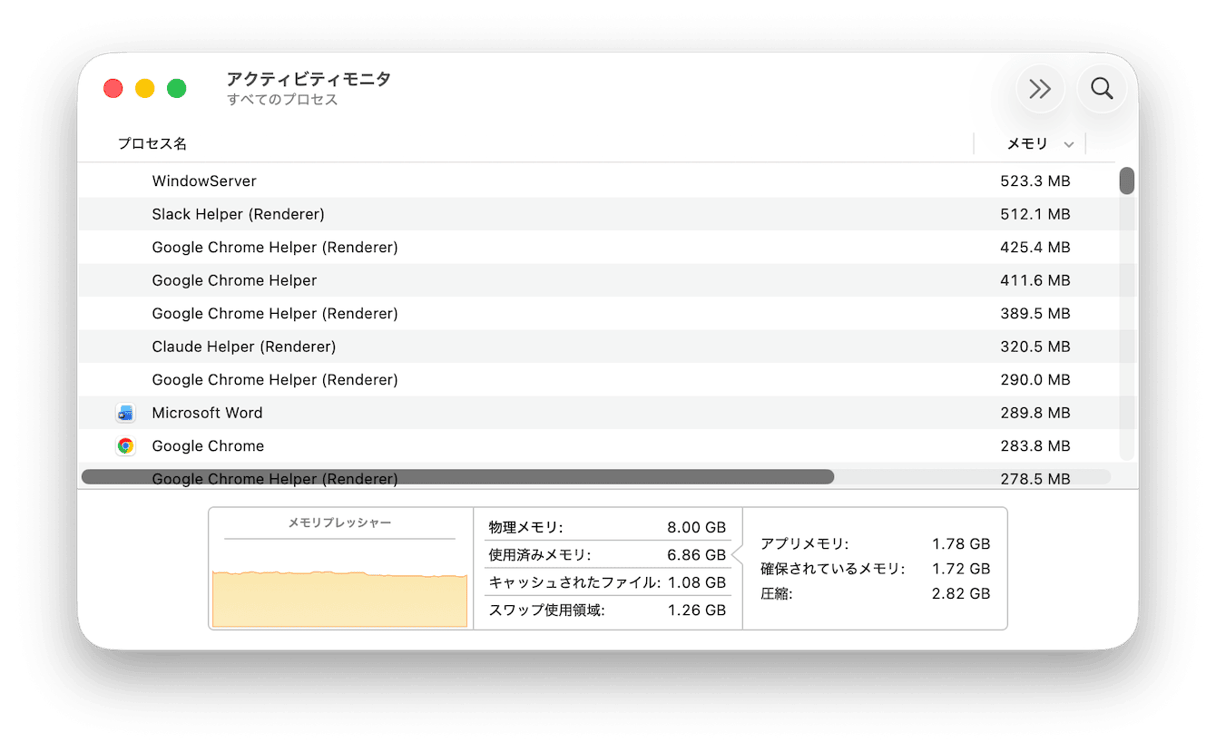Click the 278.5 MB memory value
Image resolution: width=1216 pixels, height=752 pixels.
[x=1035, y=479]
